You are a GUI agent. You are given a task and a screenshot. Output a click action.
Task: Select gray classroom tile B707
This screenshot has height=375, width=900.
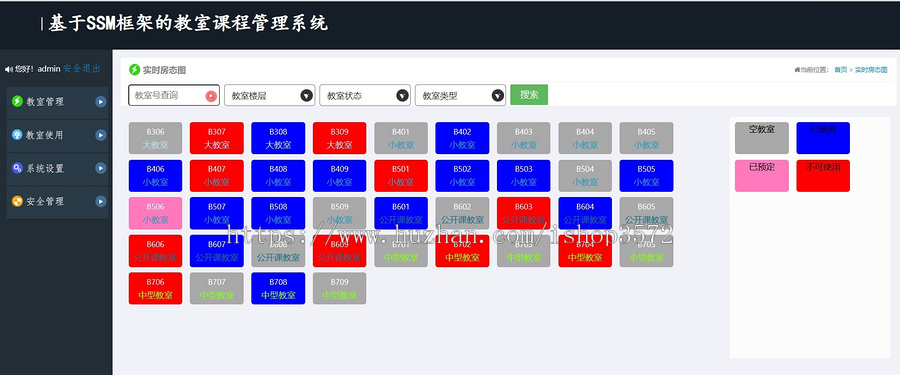point(217,288)
